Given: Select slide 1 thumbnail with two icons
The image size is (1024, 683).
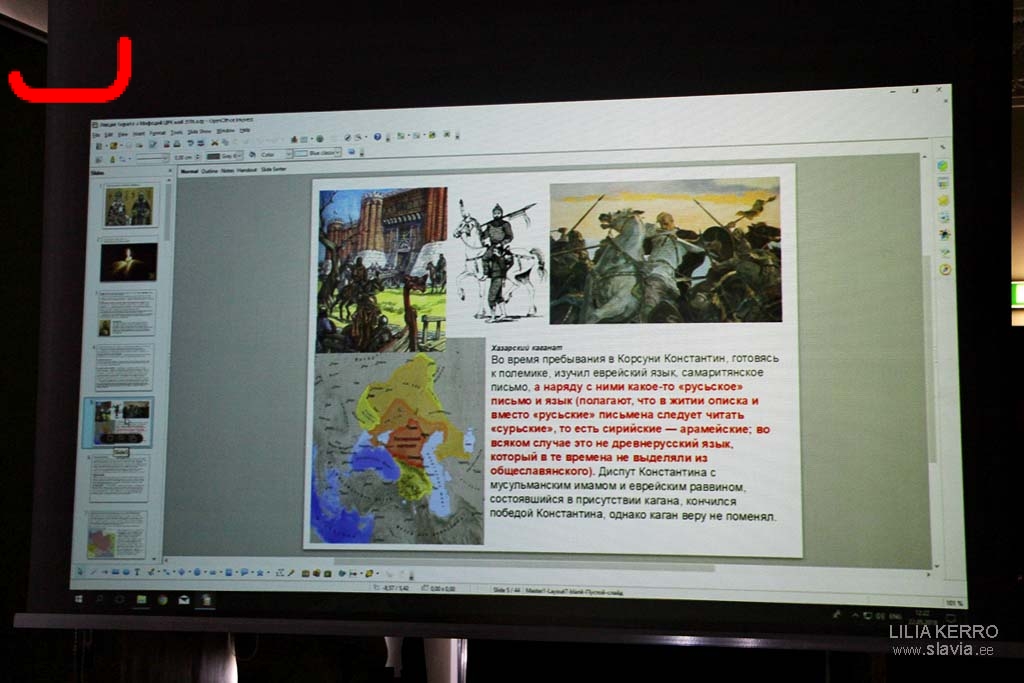Looking at the screenshot, I should (x=129, y=206).
